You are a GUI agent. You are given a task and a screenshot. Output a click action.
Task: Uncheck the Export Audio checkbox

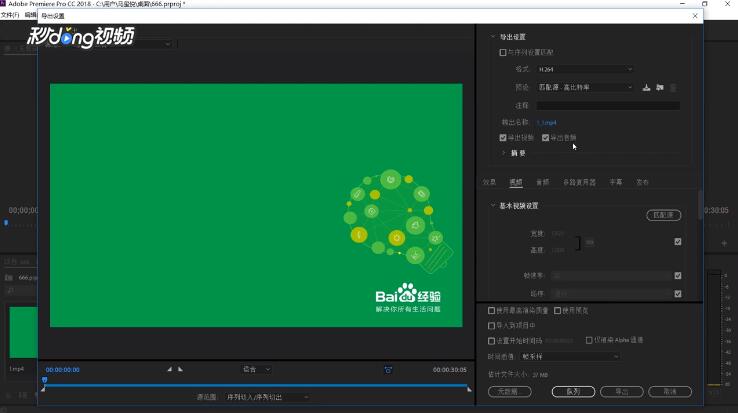pyautogui.click(x=545, y=138)
